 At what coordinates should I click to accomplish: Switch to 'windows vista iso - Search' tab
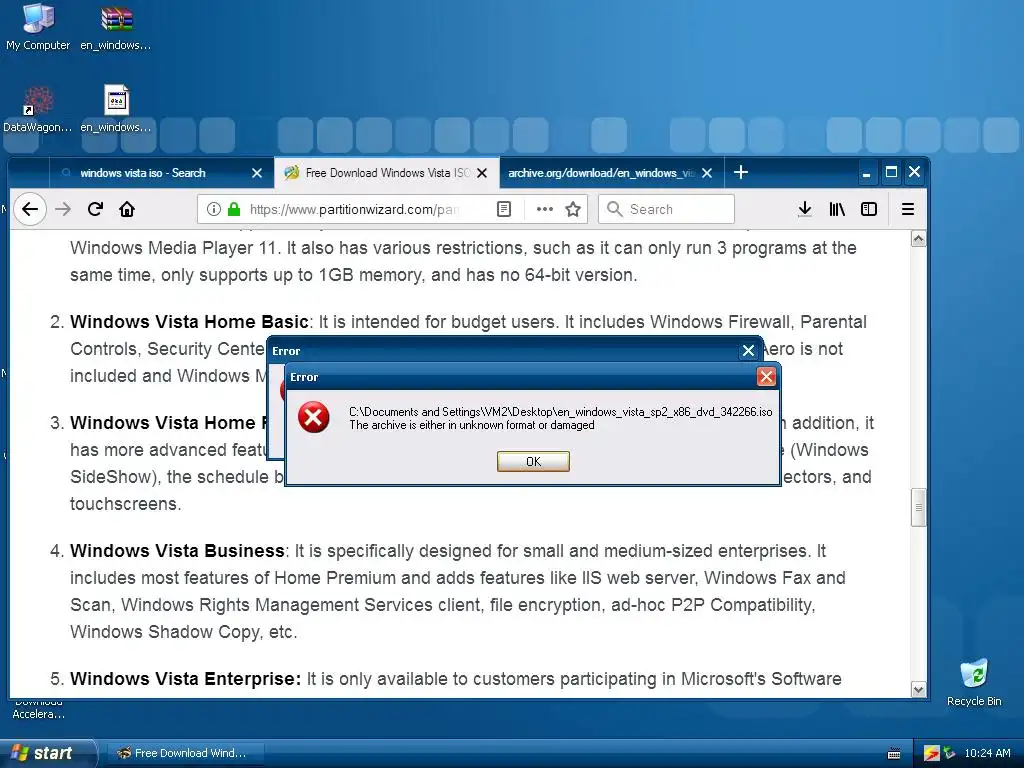(160, 173)
